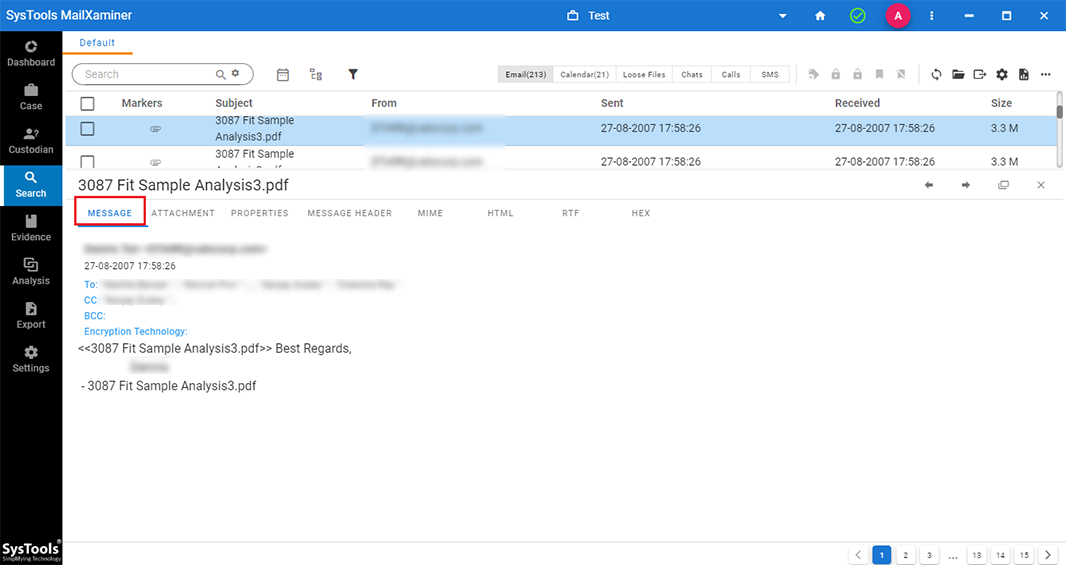Click the magnifier icon in search box

pos(221,74)
